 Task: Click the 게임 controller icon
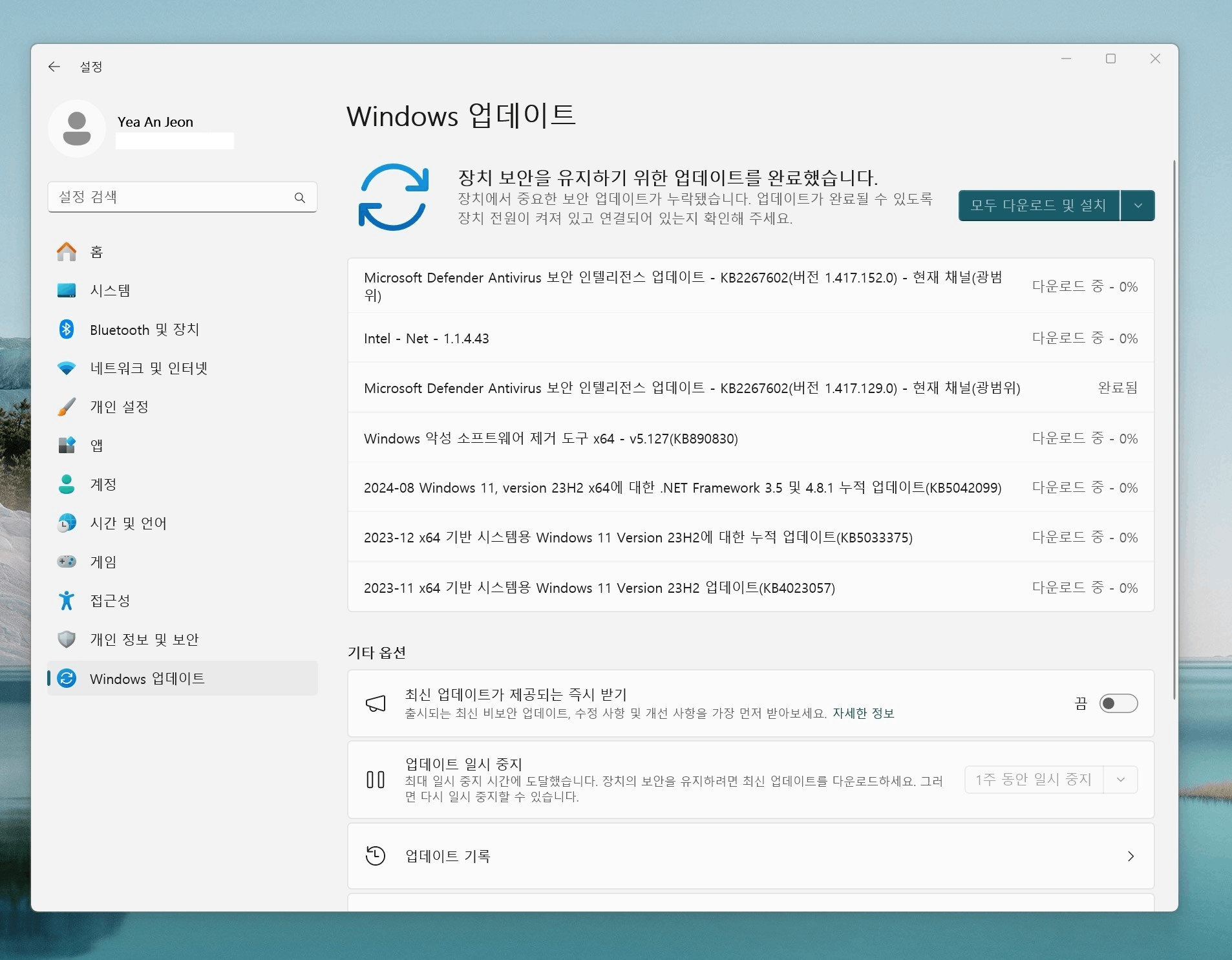[x=67, y=562]
